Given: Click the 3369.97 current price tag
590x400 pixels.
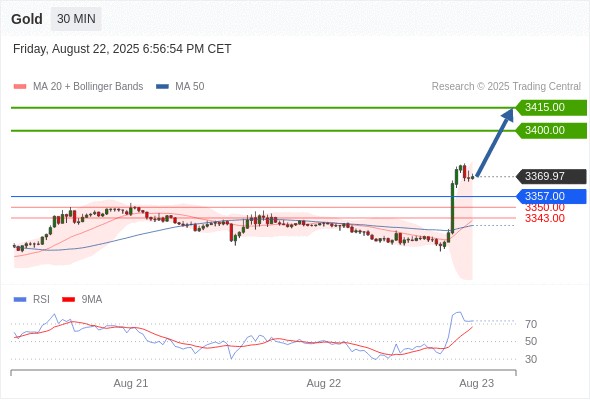Looking at the screenshot, I should point(551,176).
